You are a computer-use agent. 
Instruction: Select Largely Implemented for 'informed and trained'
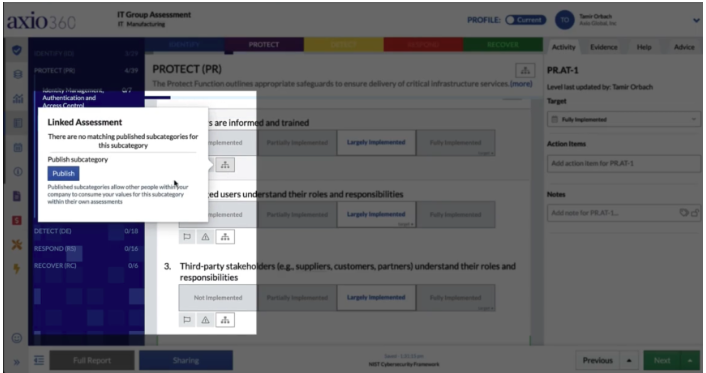(x=376, y=143)
